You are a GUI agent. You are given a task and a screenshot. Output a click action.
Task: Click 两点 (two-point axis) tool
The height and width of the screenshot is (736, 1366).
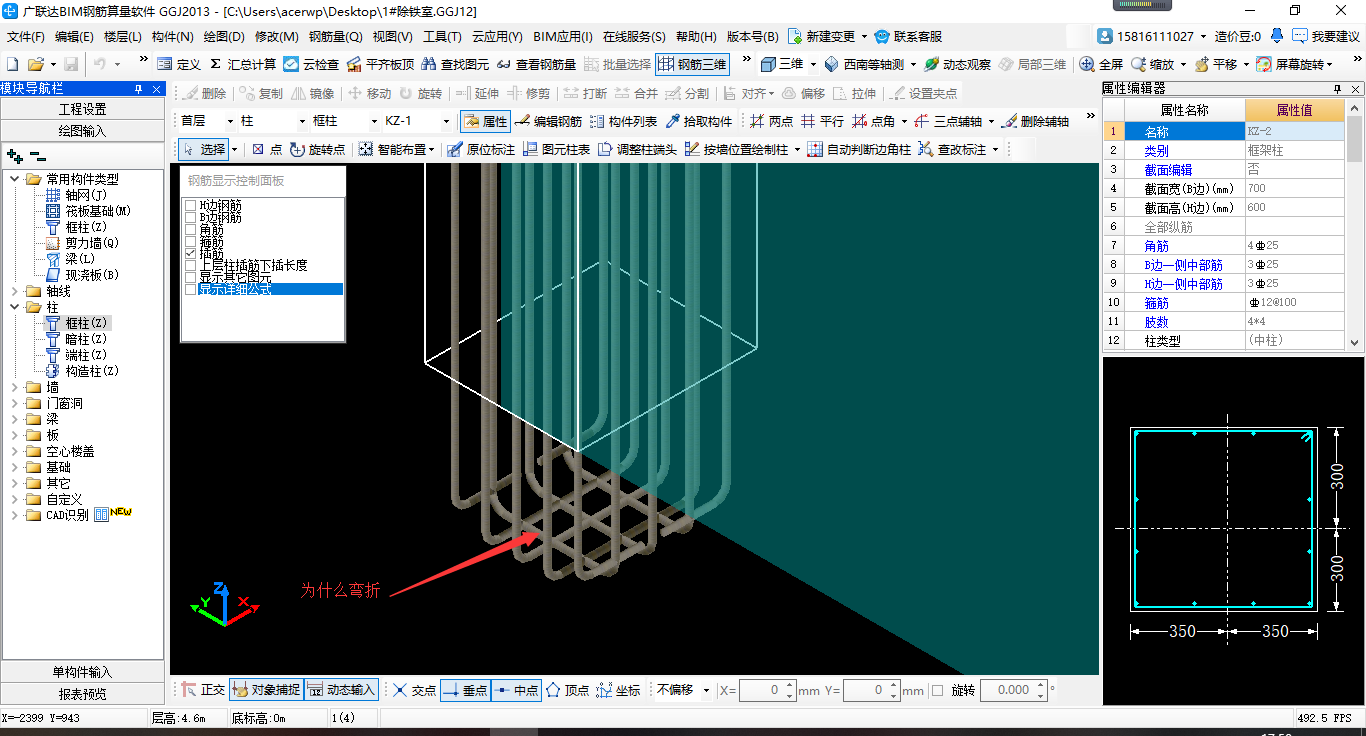(x=771, y=121)
